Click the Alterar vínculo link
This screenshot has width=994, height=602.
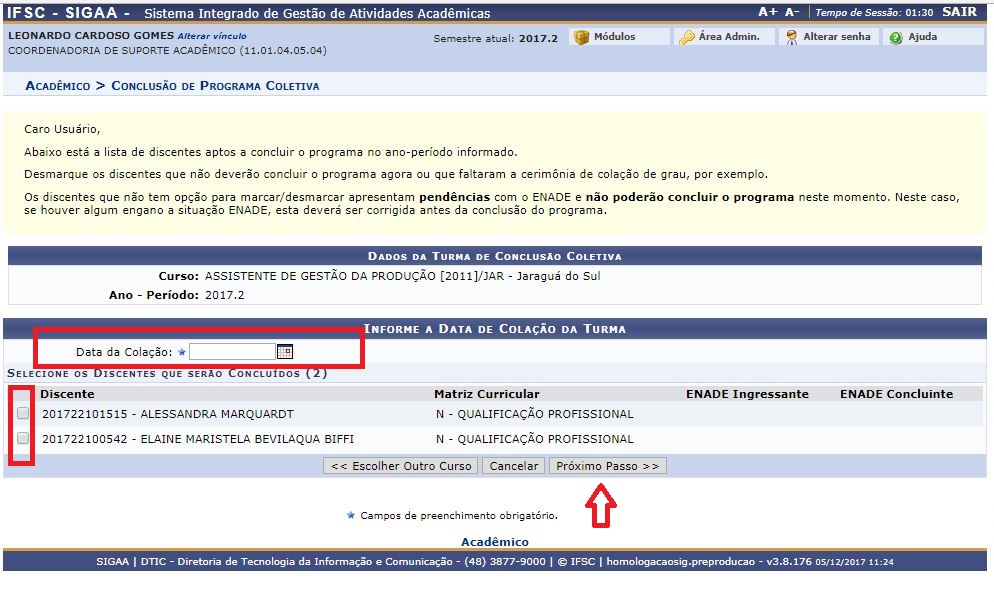213,36
